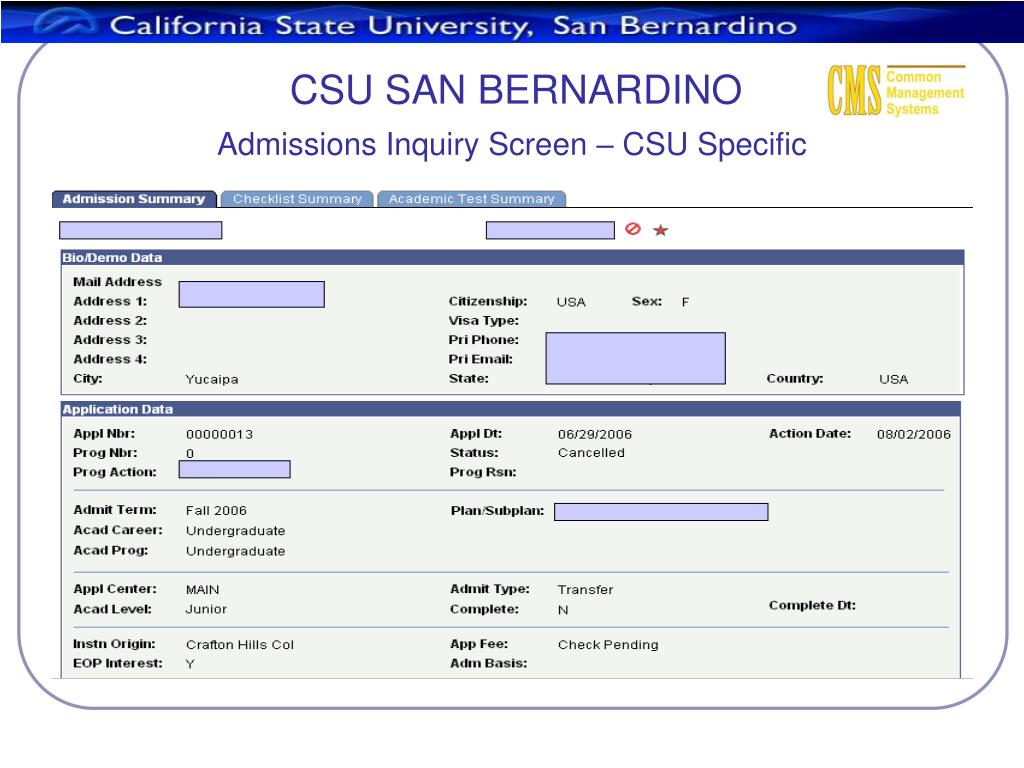
Task: Click the Action Date label
Action: point(810,434)
